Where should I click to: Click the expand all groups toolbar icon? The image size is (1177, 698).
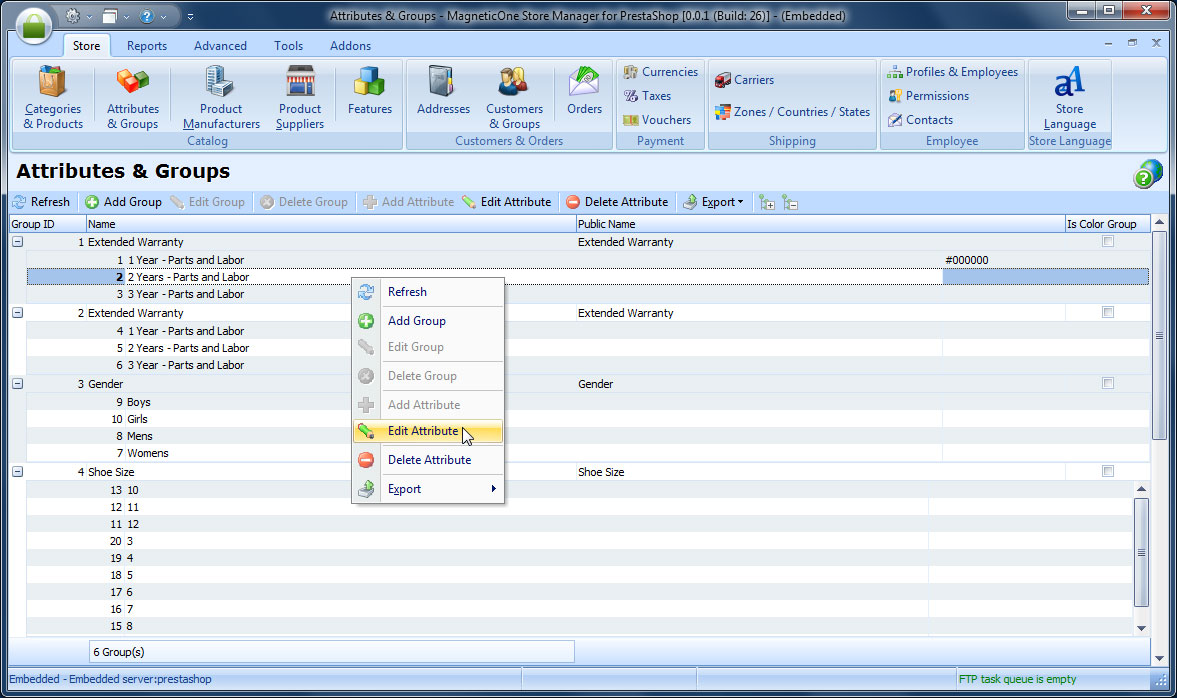(766, 203)
